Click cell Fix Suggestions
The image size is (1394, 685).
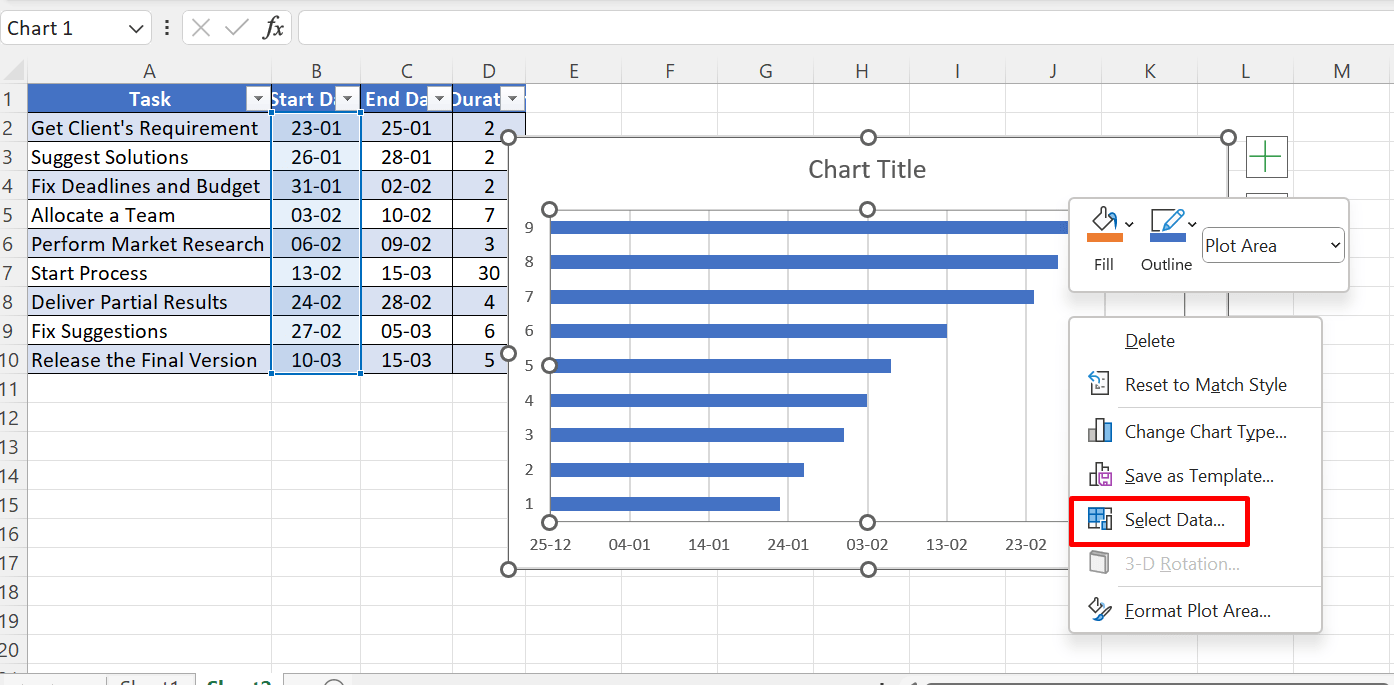tap(149, 331)
